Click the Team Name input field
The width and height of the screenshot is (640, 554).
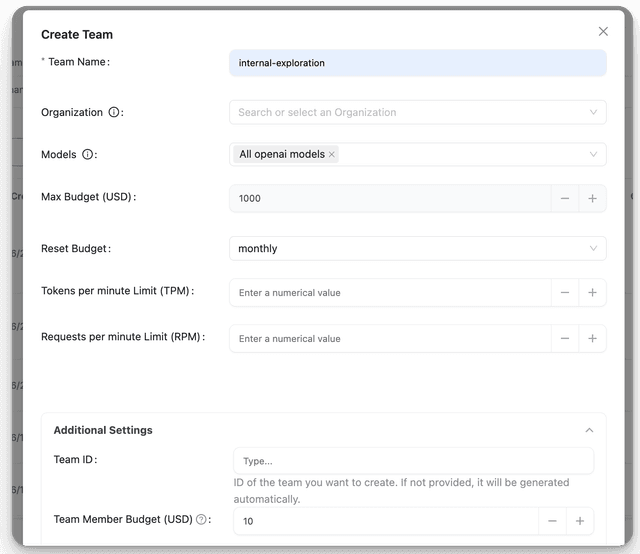coord(418,63)
